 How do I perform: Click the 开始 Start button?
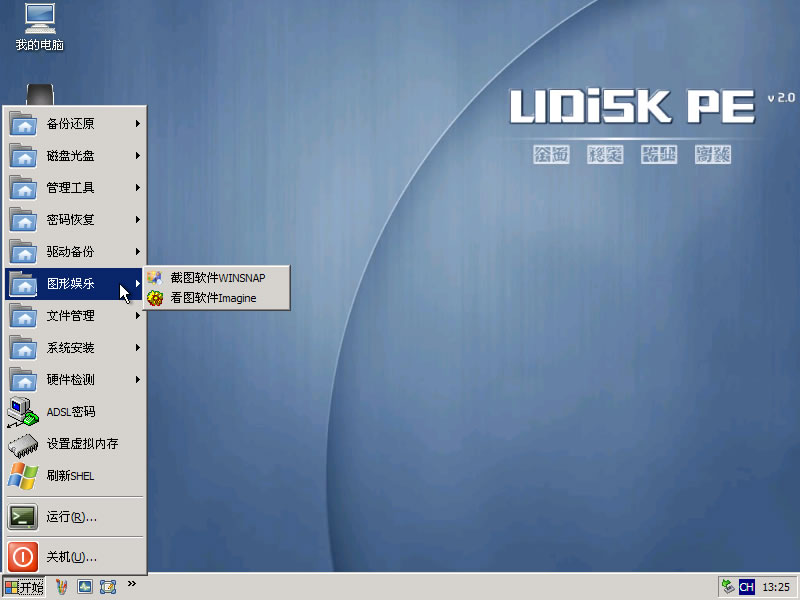coord(24,587)
